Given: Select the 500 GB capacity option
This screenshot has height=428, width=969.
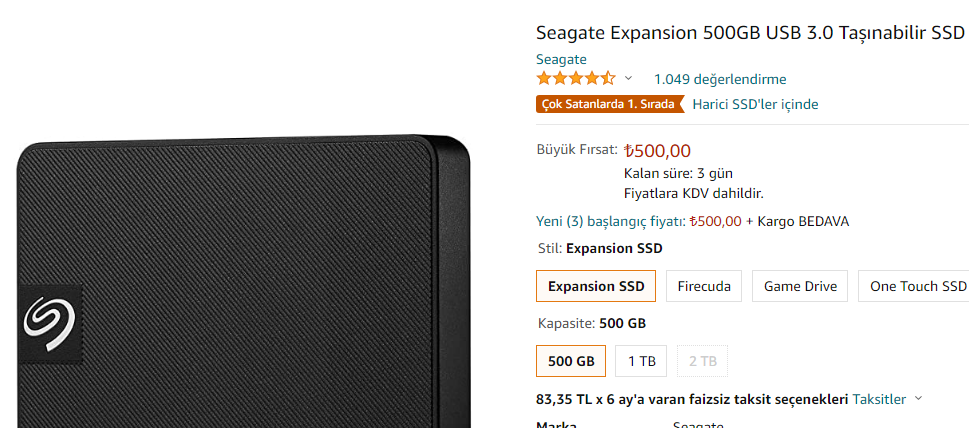Looking at the screenshot, I should coord(571,361).
